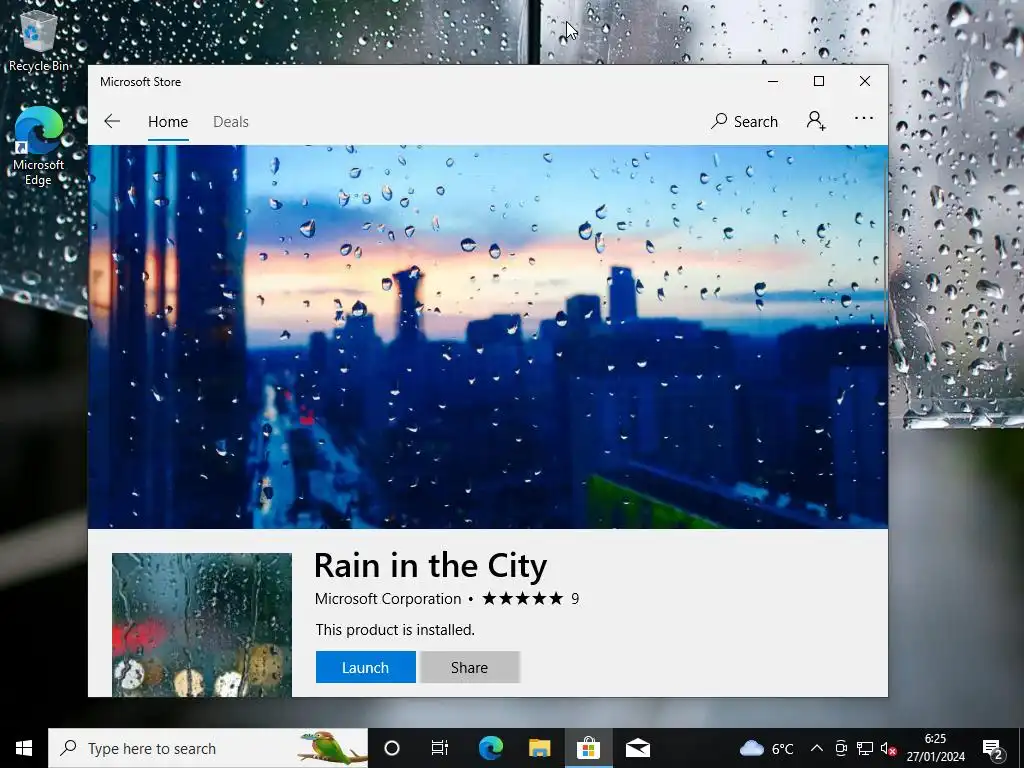Click the Meet Now tray icon

841,748
